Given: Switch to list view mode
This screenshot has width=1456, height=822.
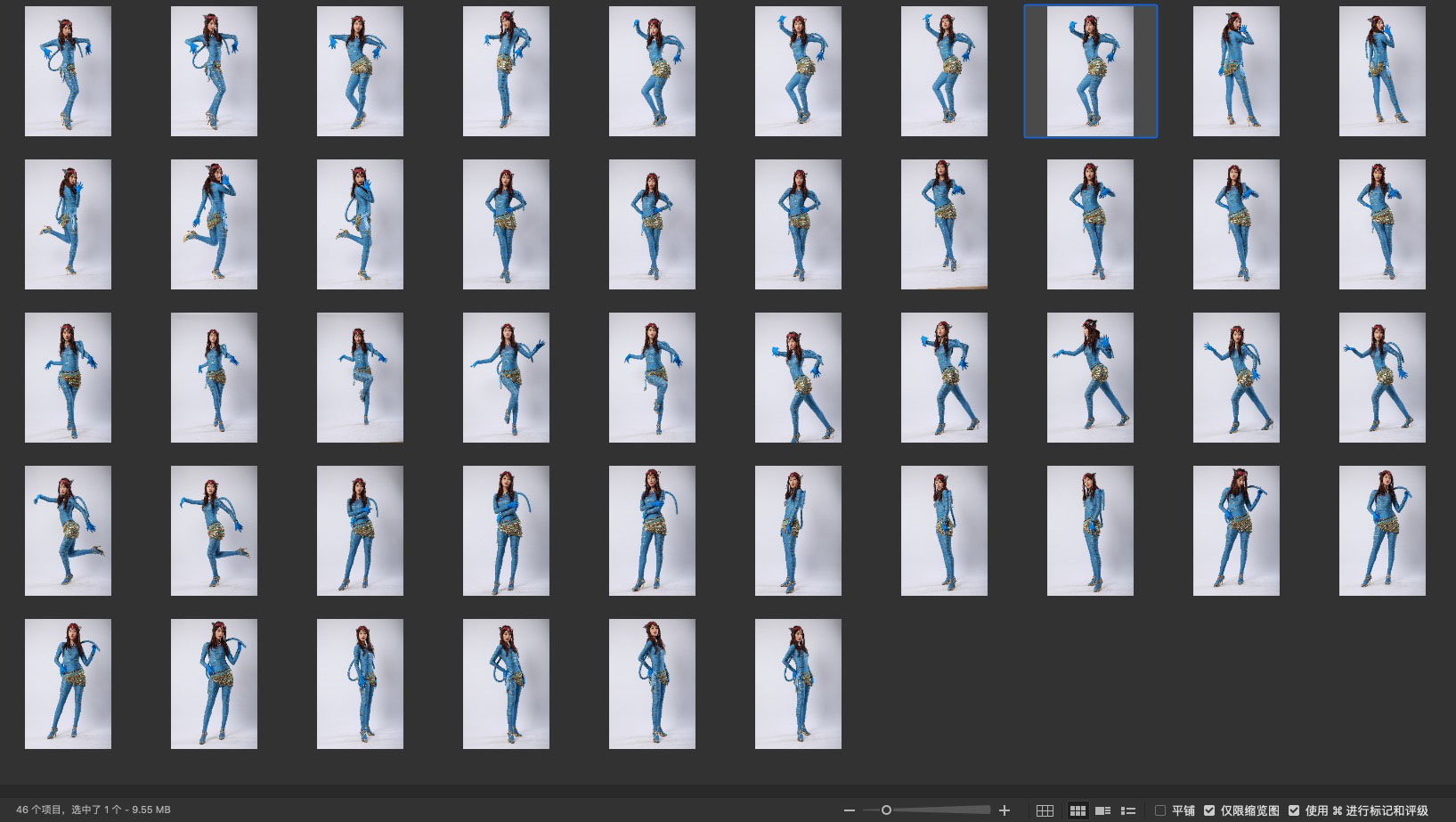Looking at the screenshot, I should coord(1128,810).
